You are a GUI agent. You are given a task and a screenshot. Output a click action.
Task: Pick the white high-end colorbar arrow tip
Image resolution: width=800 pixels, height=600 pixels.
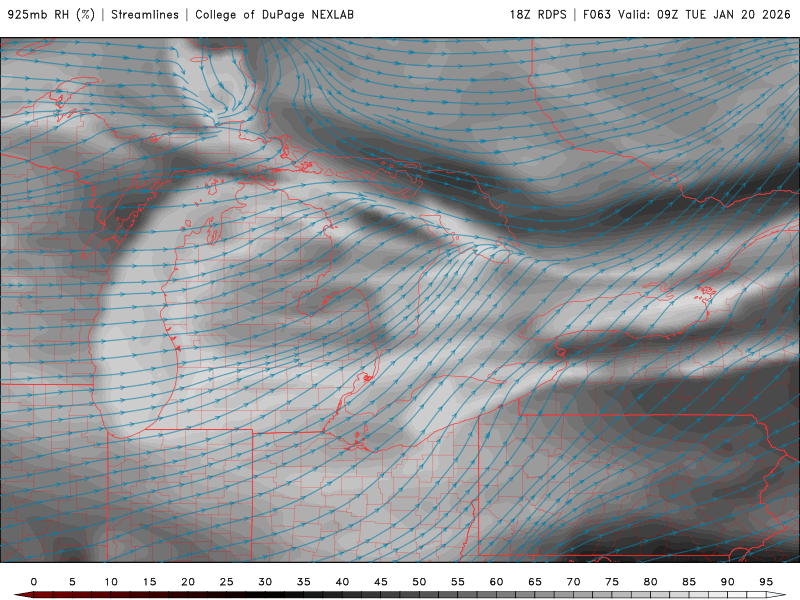[x=777, y=595]
